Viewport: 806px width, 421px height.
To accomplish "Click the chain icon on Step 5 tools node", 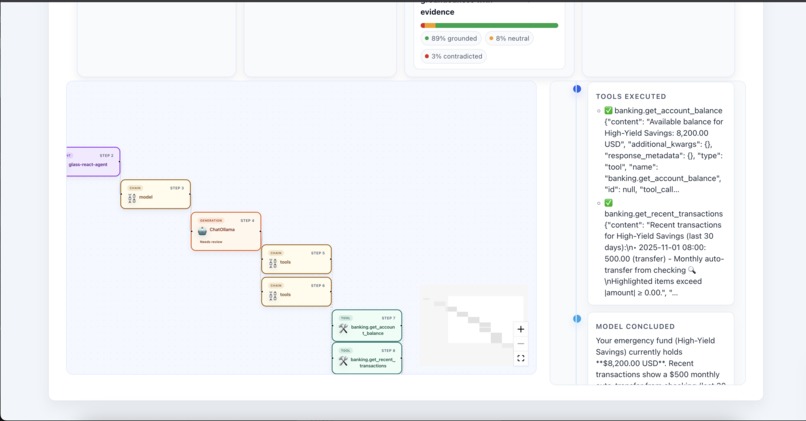I will pos(273,263).
